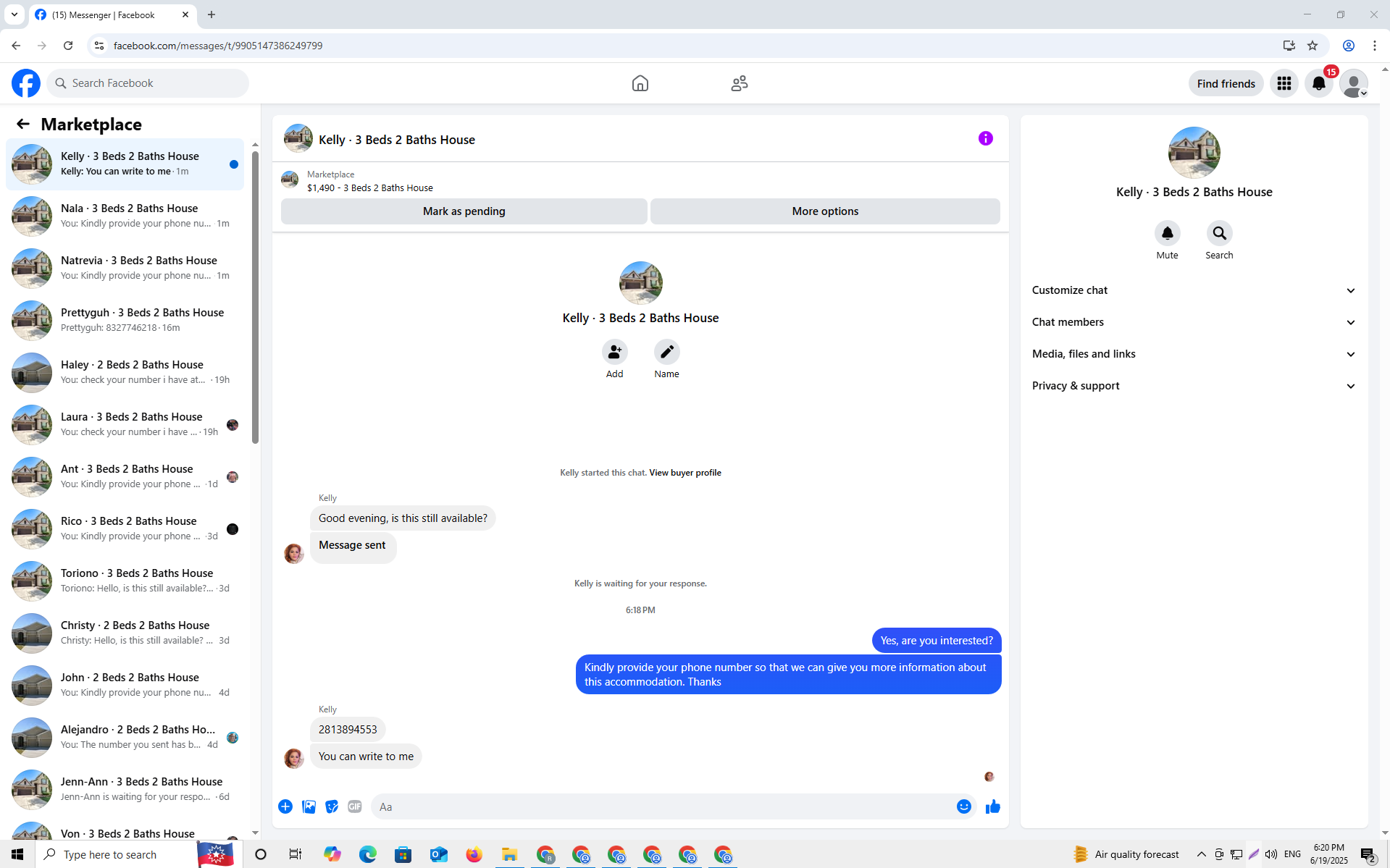Send a thumbs-up like
This screenshot has width=1390, height=868.
coord(992,806)
